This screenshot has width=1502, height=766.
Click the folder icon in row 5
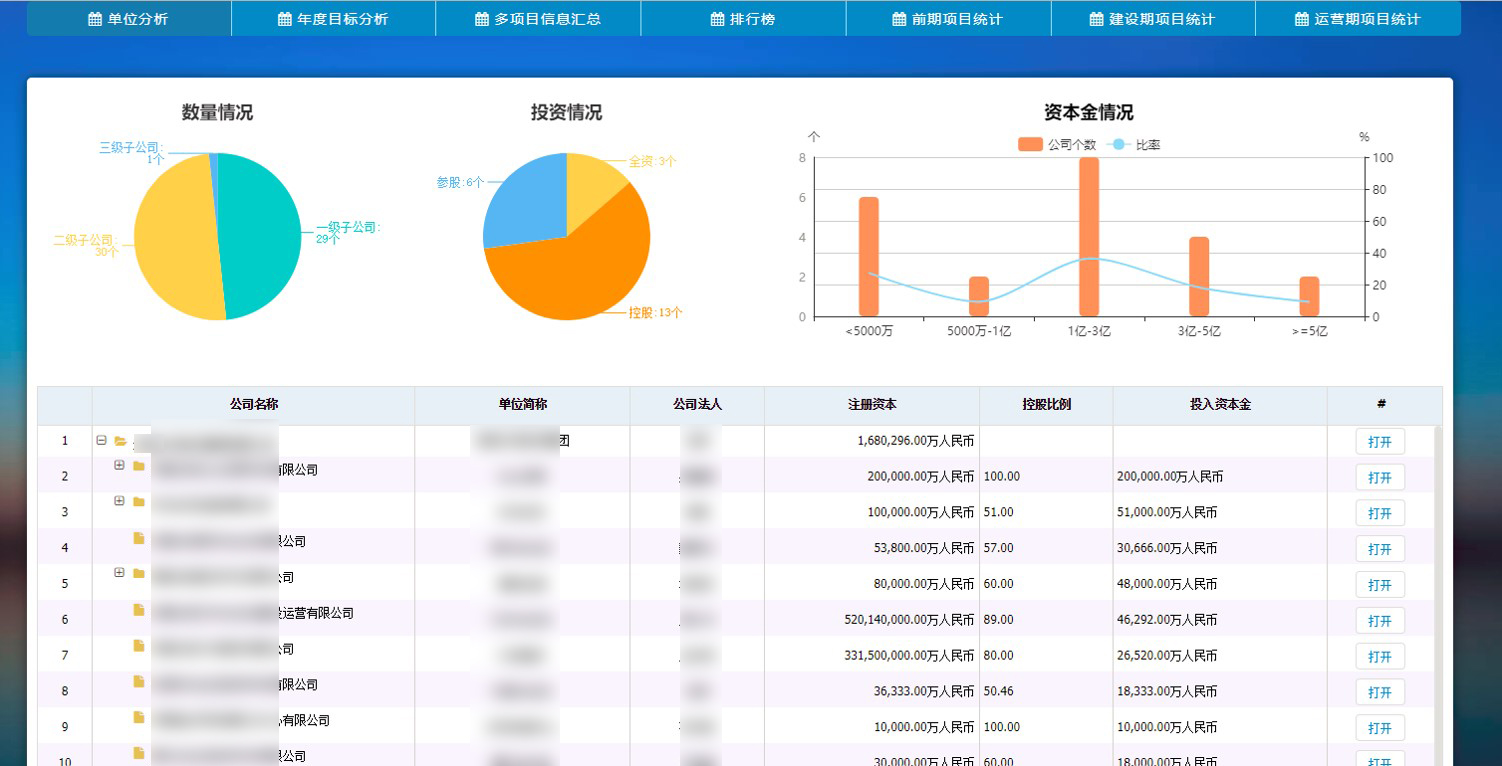coord(139,574)
